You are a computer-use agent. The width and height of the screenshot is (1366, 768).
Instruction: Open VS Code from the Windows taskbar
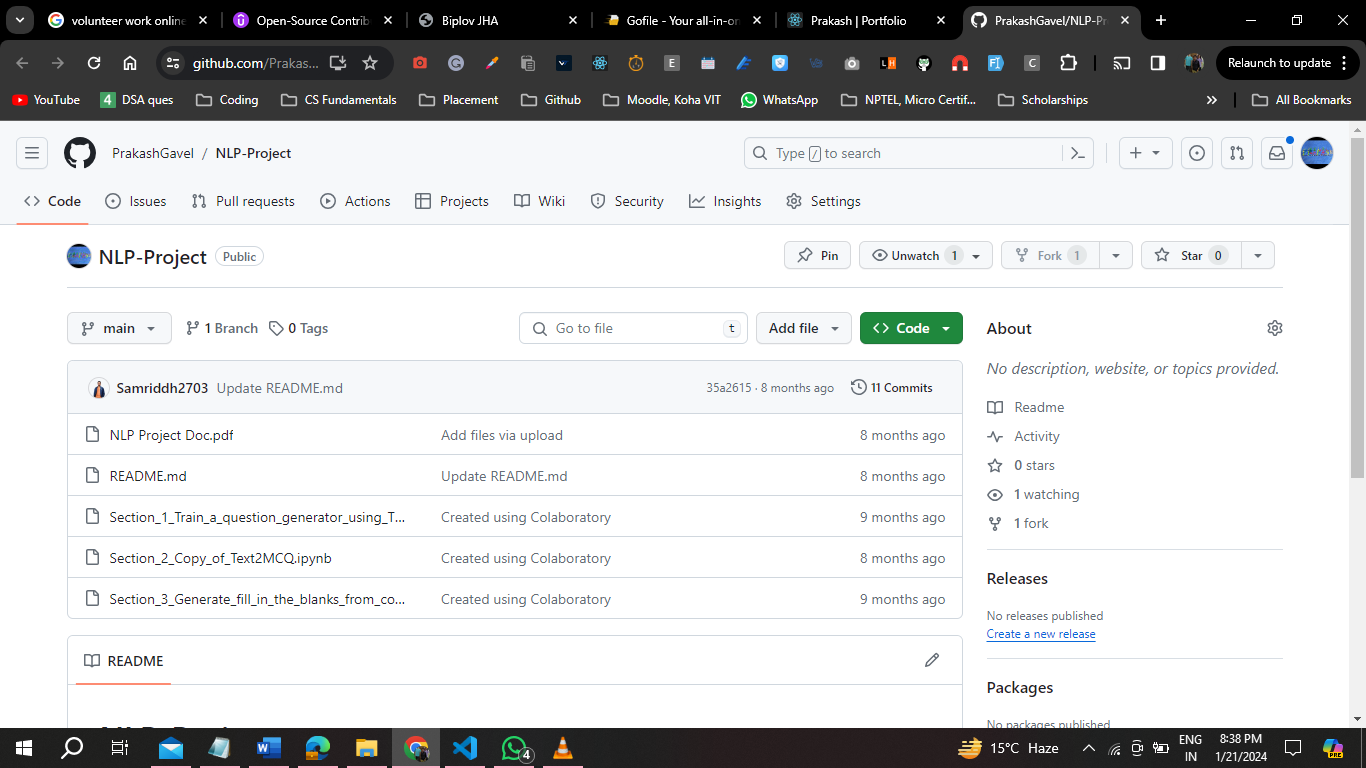coord(465,748)
